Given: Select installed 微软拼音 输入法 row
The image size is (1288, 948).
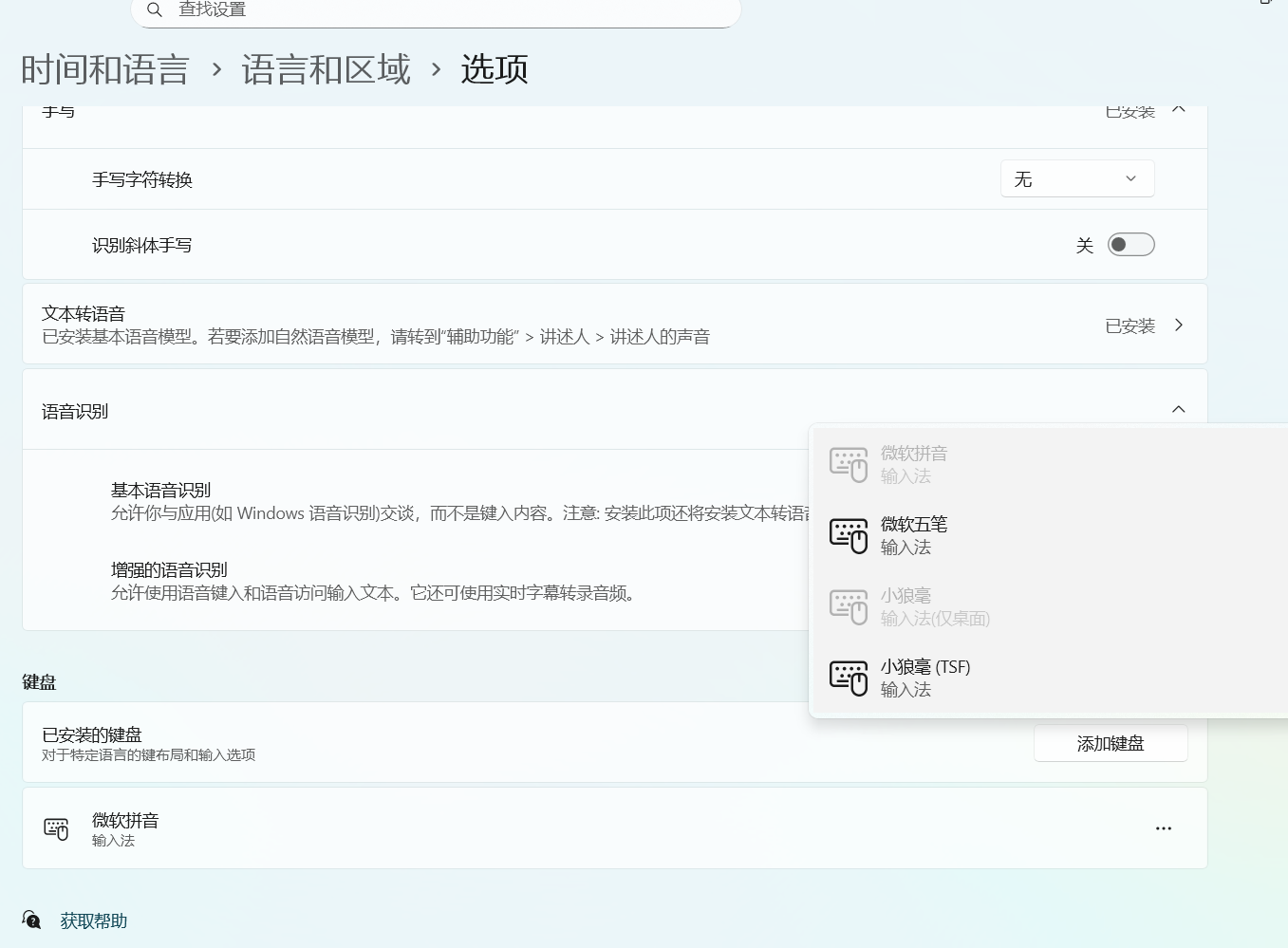Looking at the screenshot, I should click(x=615, y=828).
